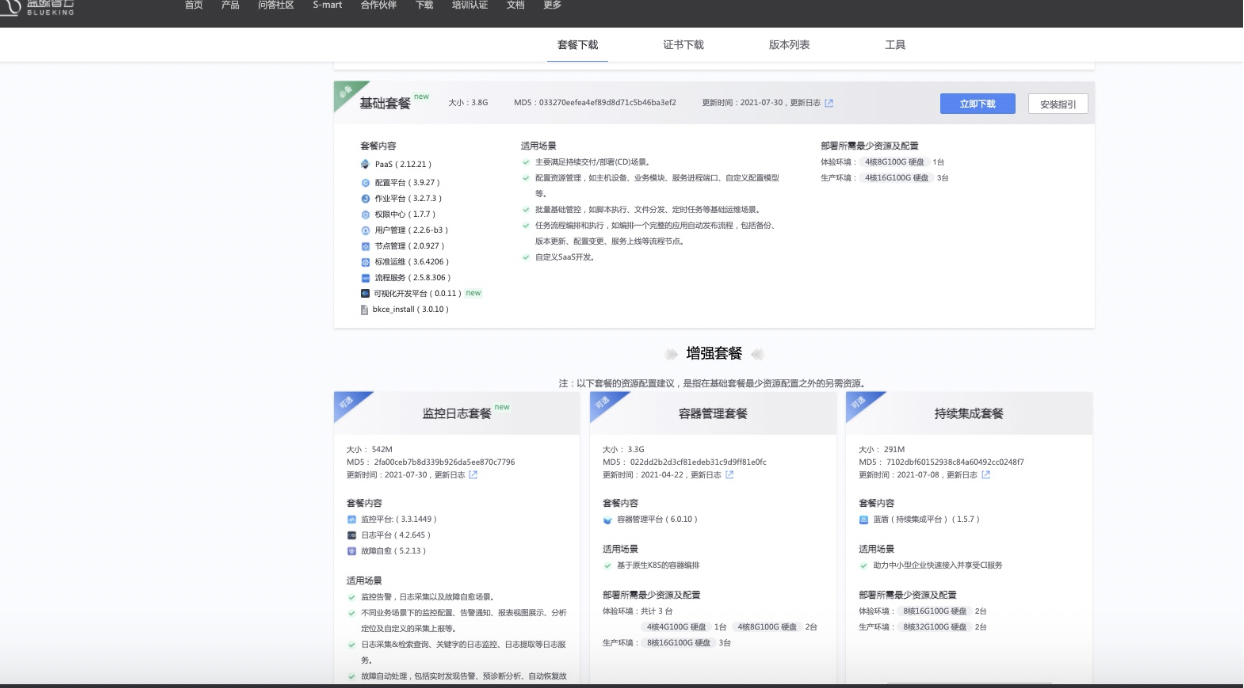
Task: Click the 权限中心 component icon
Action: pos(365,214)
